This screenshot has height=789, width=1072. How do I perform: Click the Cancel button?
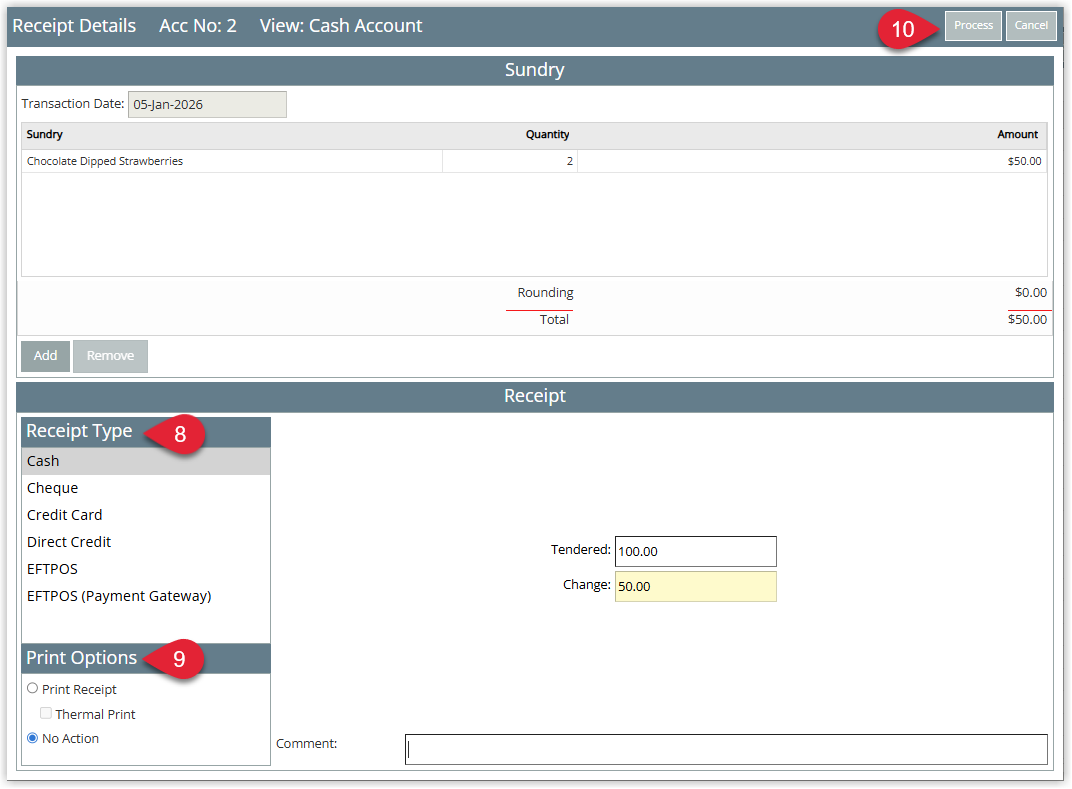pos(1030,26)
